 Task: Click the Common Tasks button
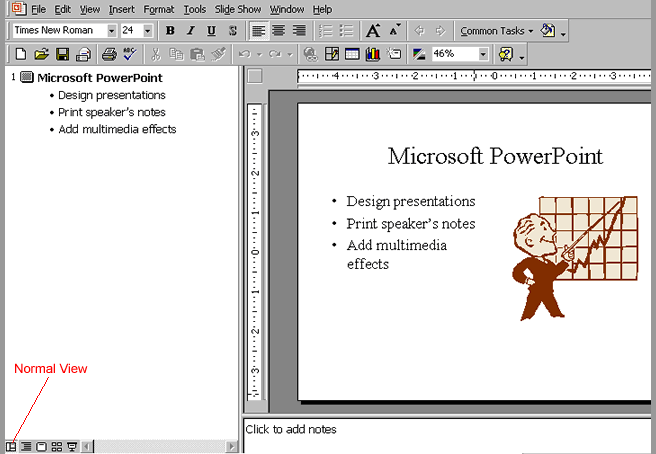[496, 31]
